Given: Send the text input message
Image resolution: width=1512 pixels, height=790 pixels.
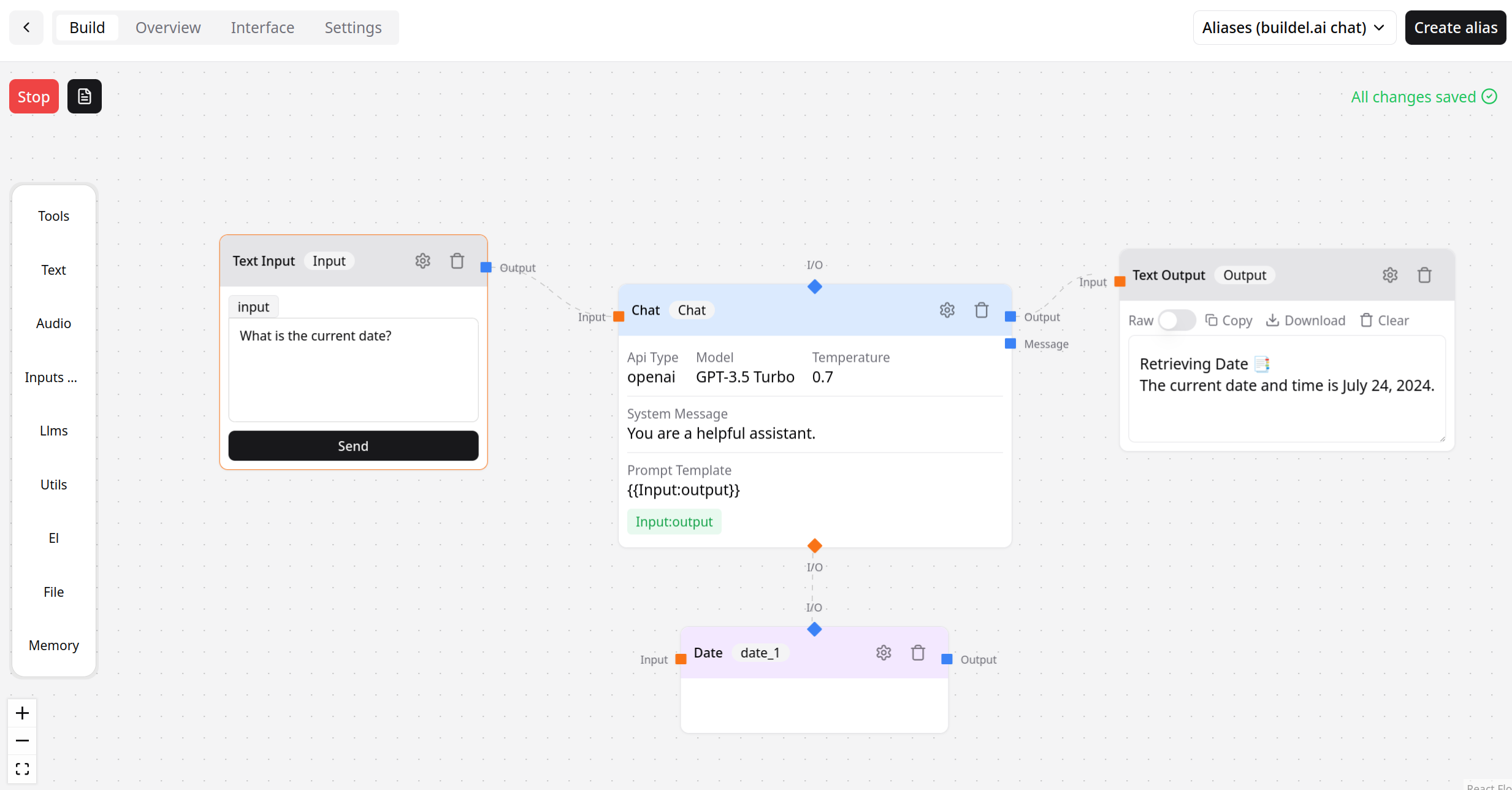Looking at the screenshot, I should coord(353,446).
